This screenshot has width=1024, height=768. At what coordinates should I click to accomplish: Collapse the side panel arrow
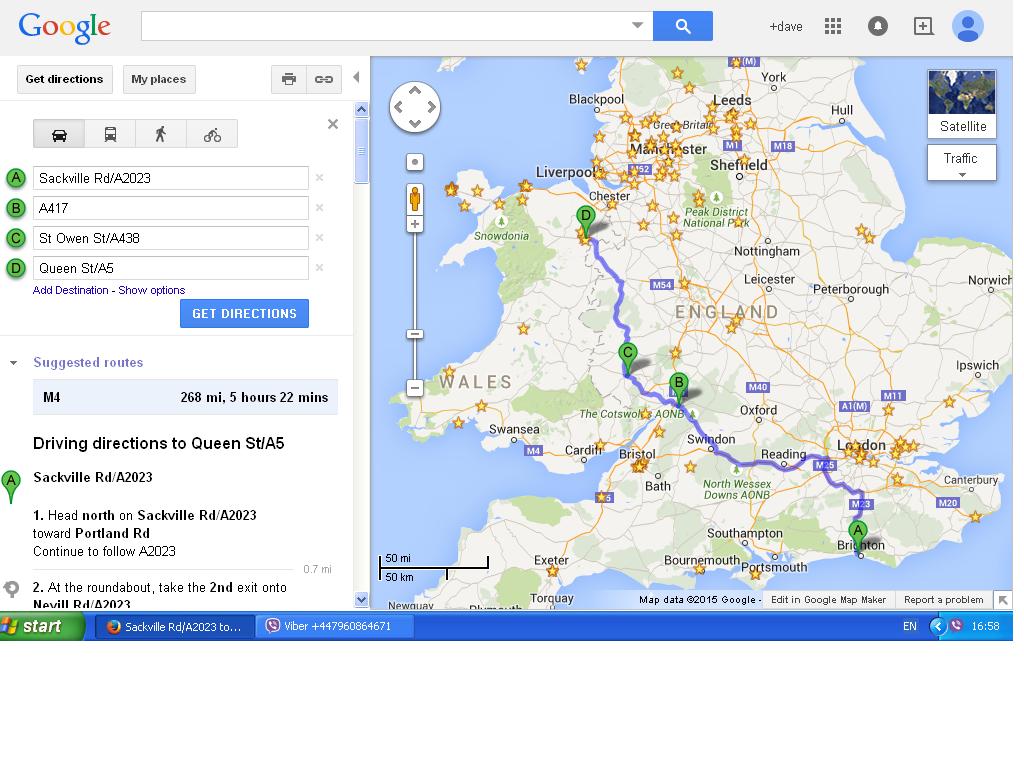(x=357, y=77)
